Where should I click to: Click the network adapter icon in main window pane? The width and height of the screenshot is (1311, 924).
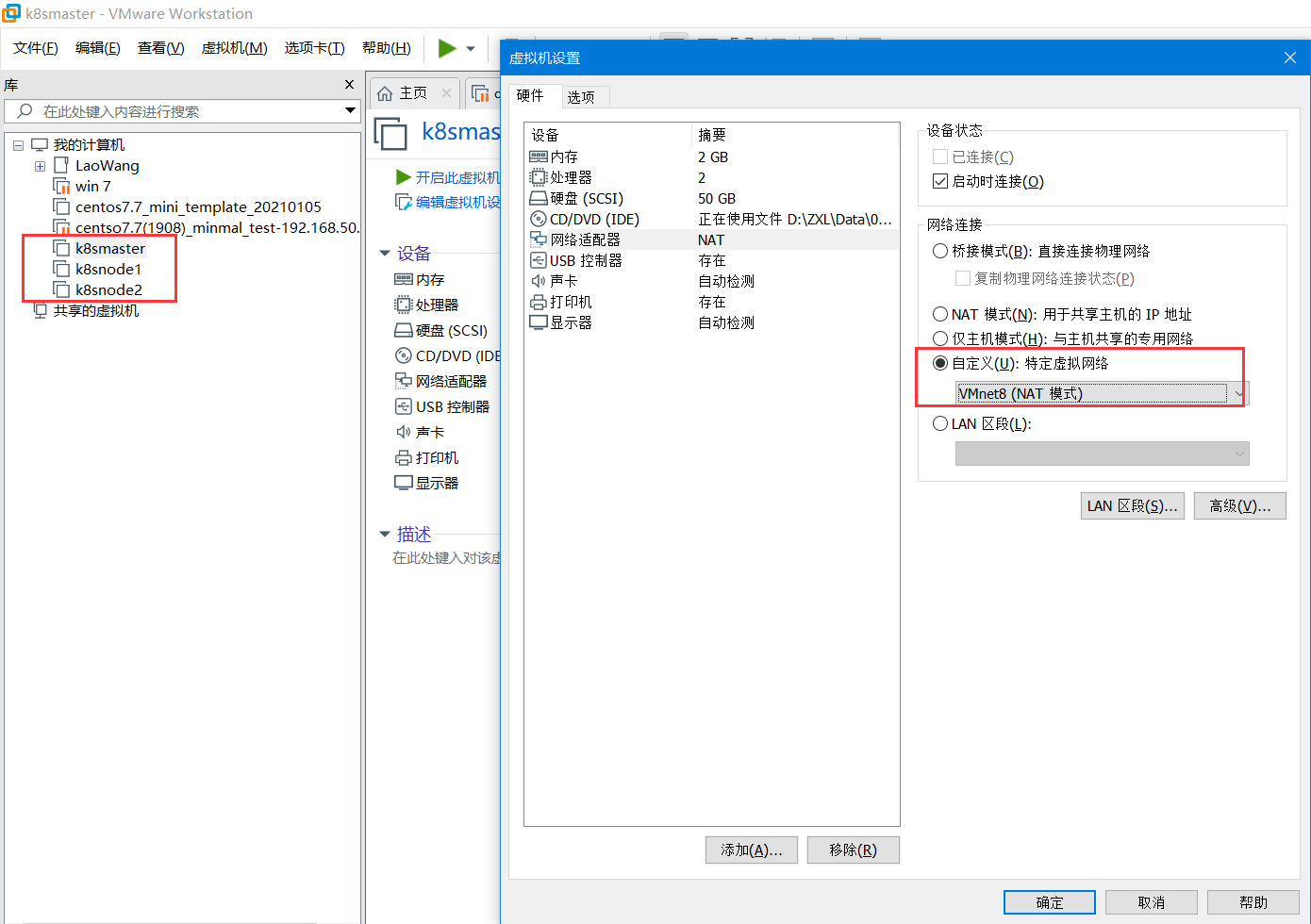pos(404,381)
